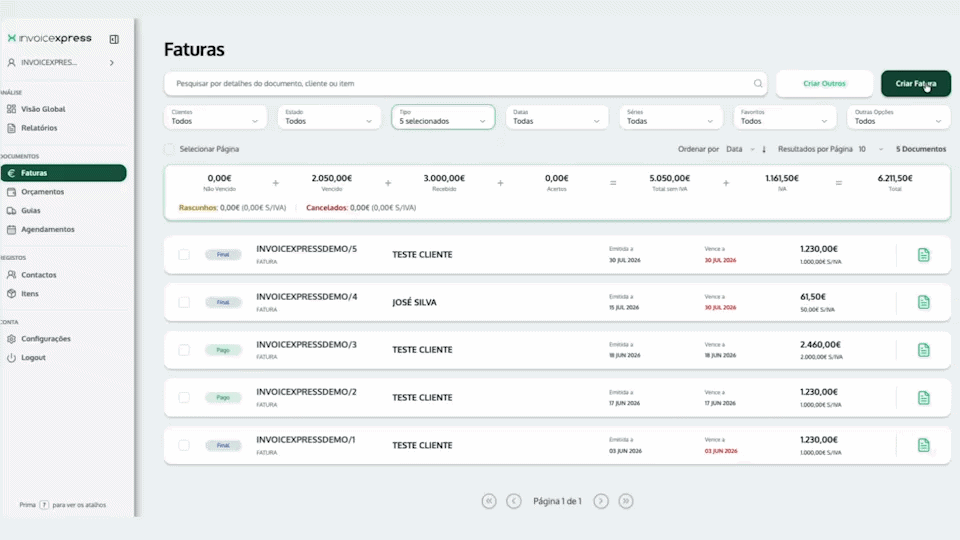Click the Criar Outros button
Screen dimensions: 960x540
click(x=824, y=83)
